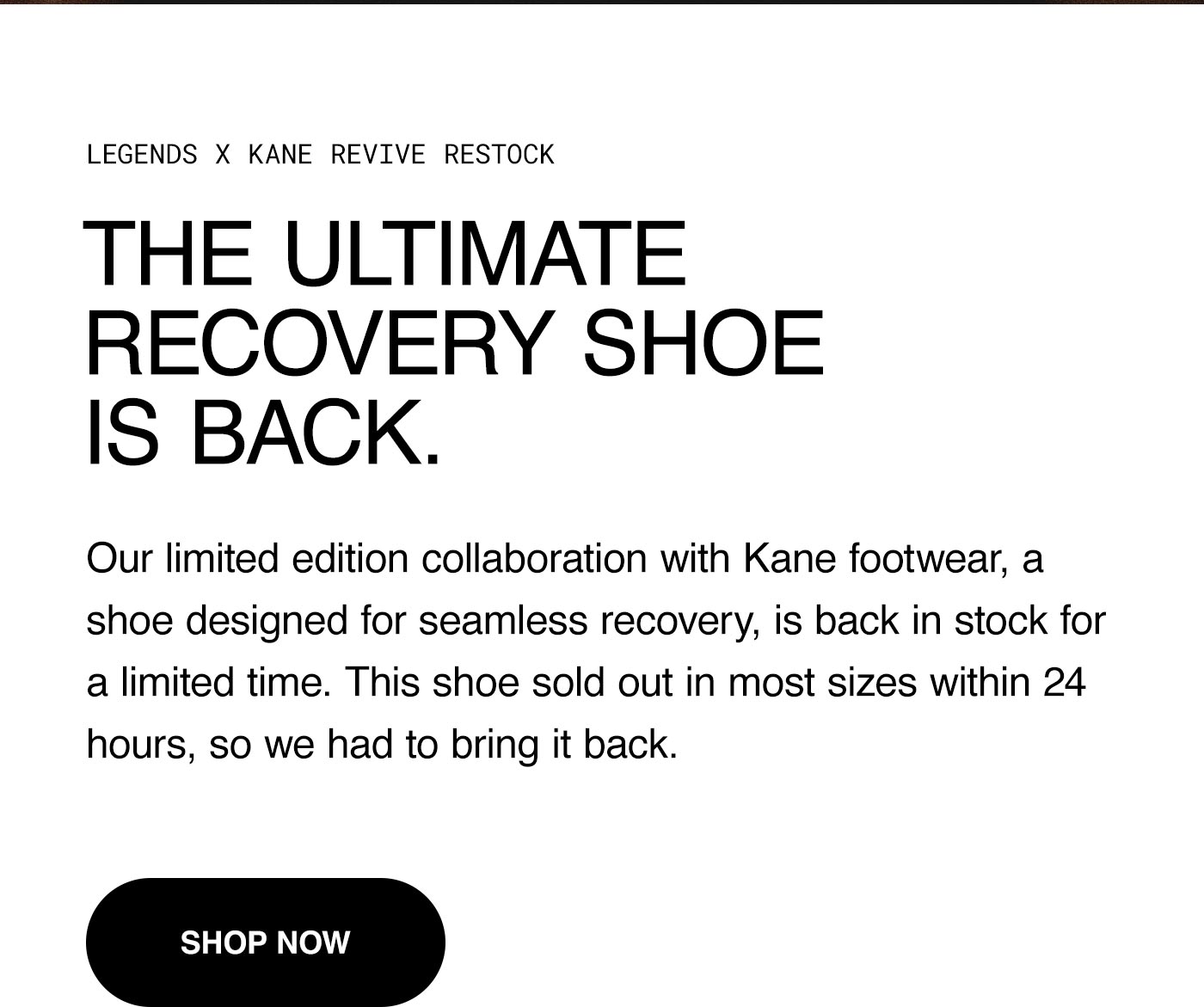This screenshot has width=1204, height=1007.
Task: Click the word 'collaboration' in the paragraph
Action: [534, 559]
